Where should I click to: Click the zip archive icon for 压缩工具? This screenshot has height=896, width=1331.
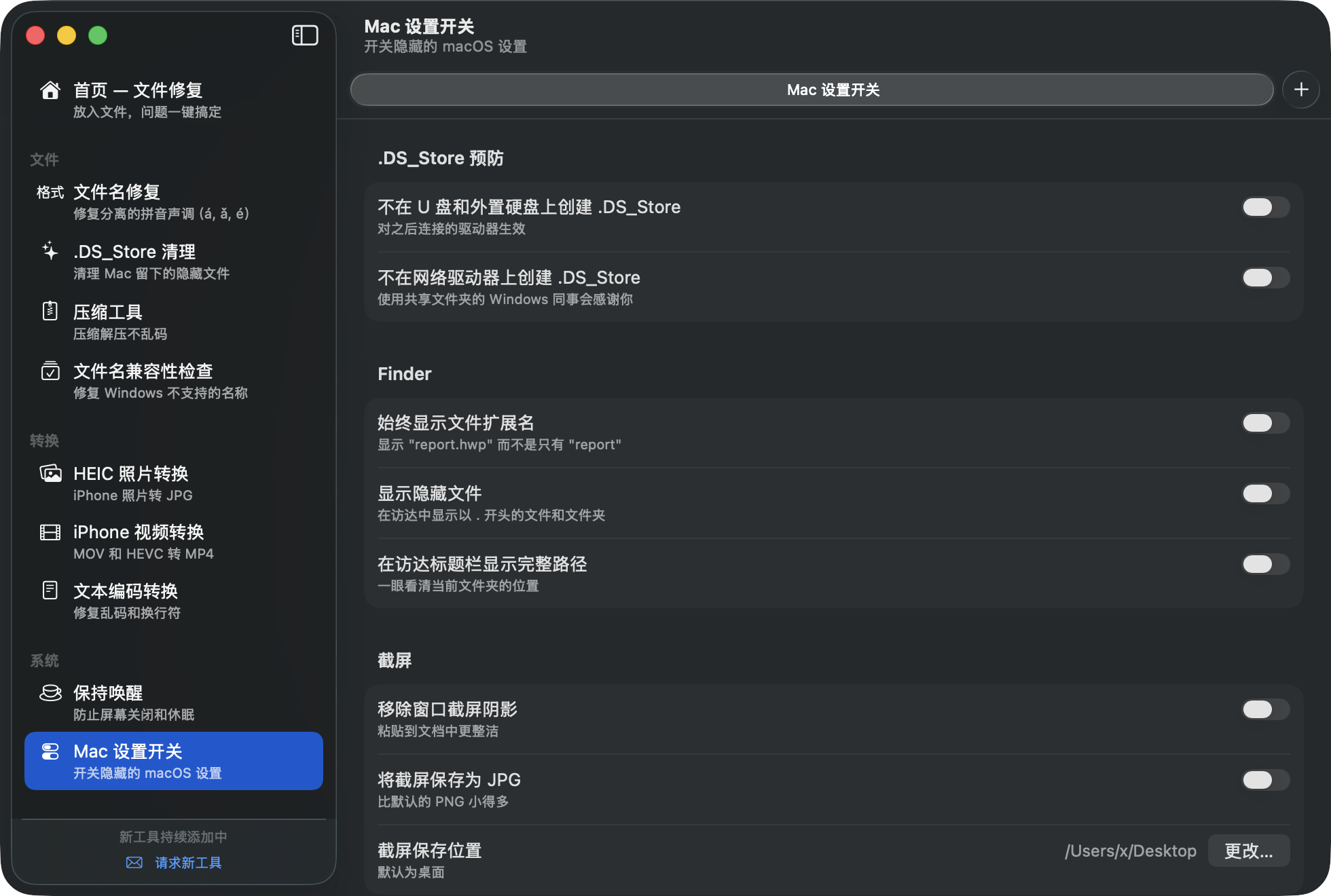click(x=50, y=311)
